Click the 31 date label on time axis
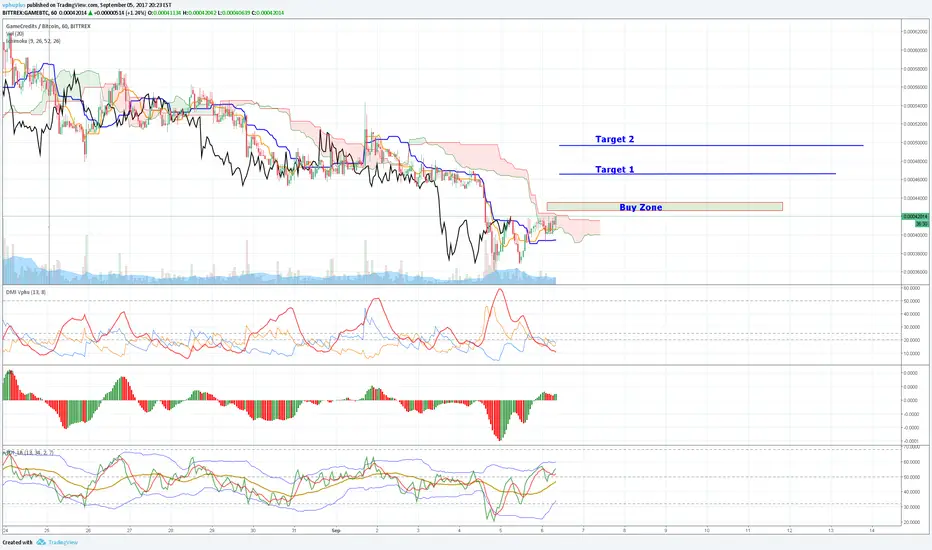Viewport: 932px width, 550px height. tap(294, 530)
